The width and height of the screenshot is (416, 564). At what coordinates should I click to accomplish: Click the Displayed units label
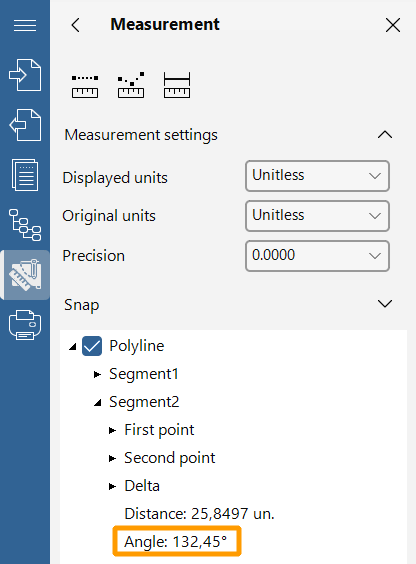(115, 178)
